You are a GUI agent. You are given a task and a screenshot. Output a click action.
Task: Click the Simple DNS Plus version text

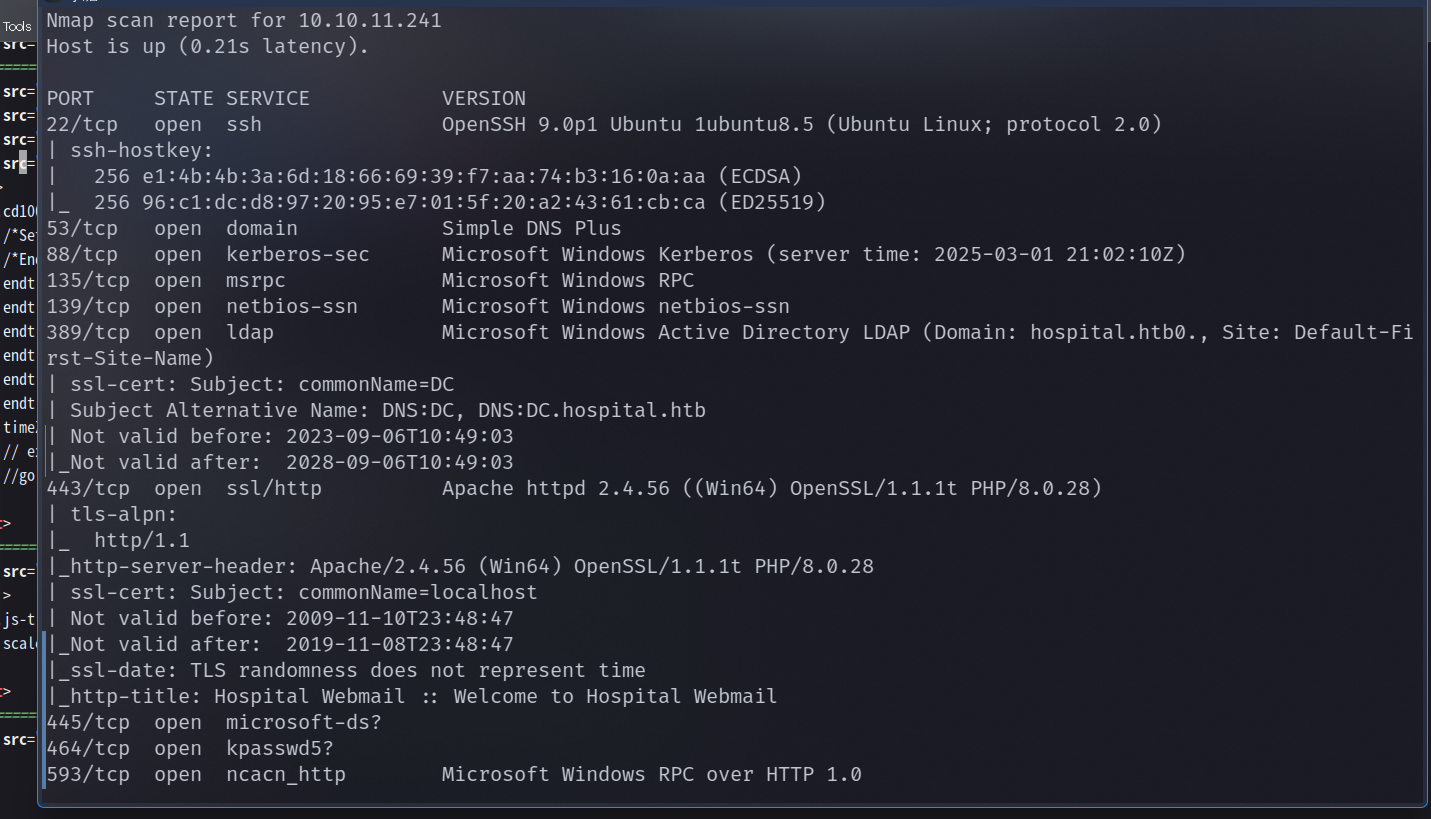tap(531, 228)
